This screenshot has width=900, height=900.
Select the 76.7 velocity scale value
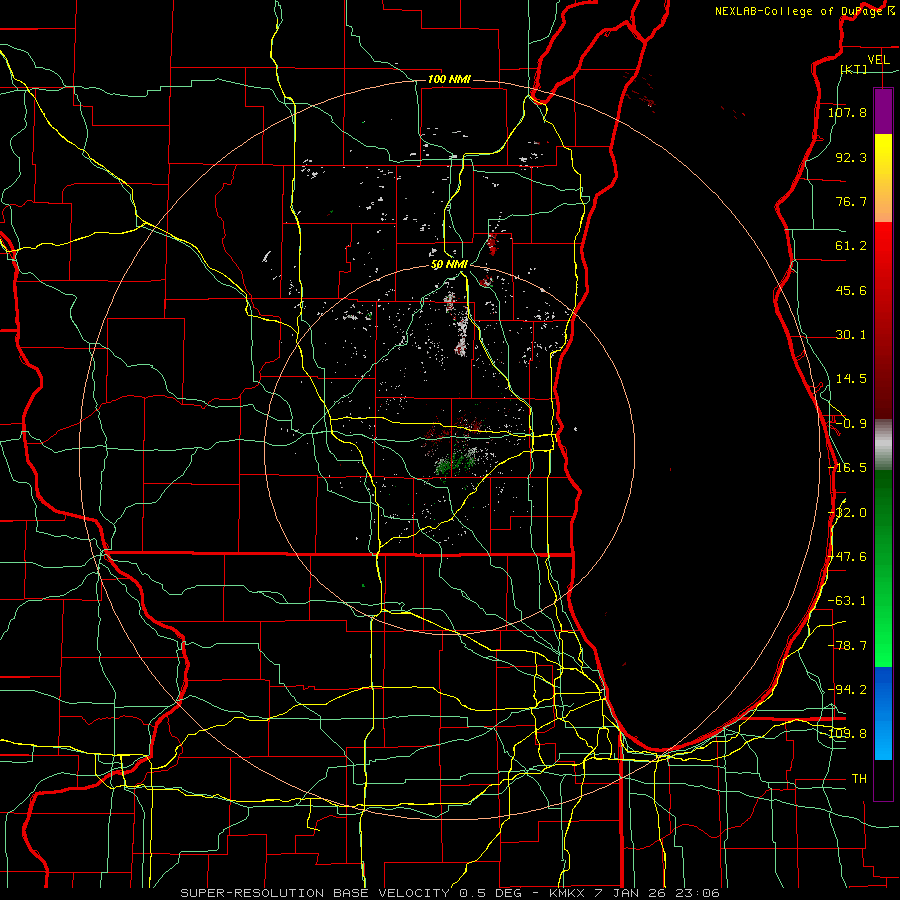[x=851, y=201]
